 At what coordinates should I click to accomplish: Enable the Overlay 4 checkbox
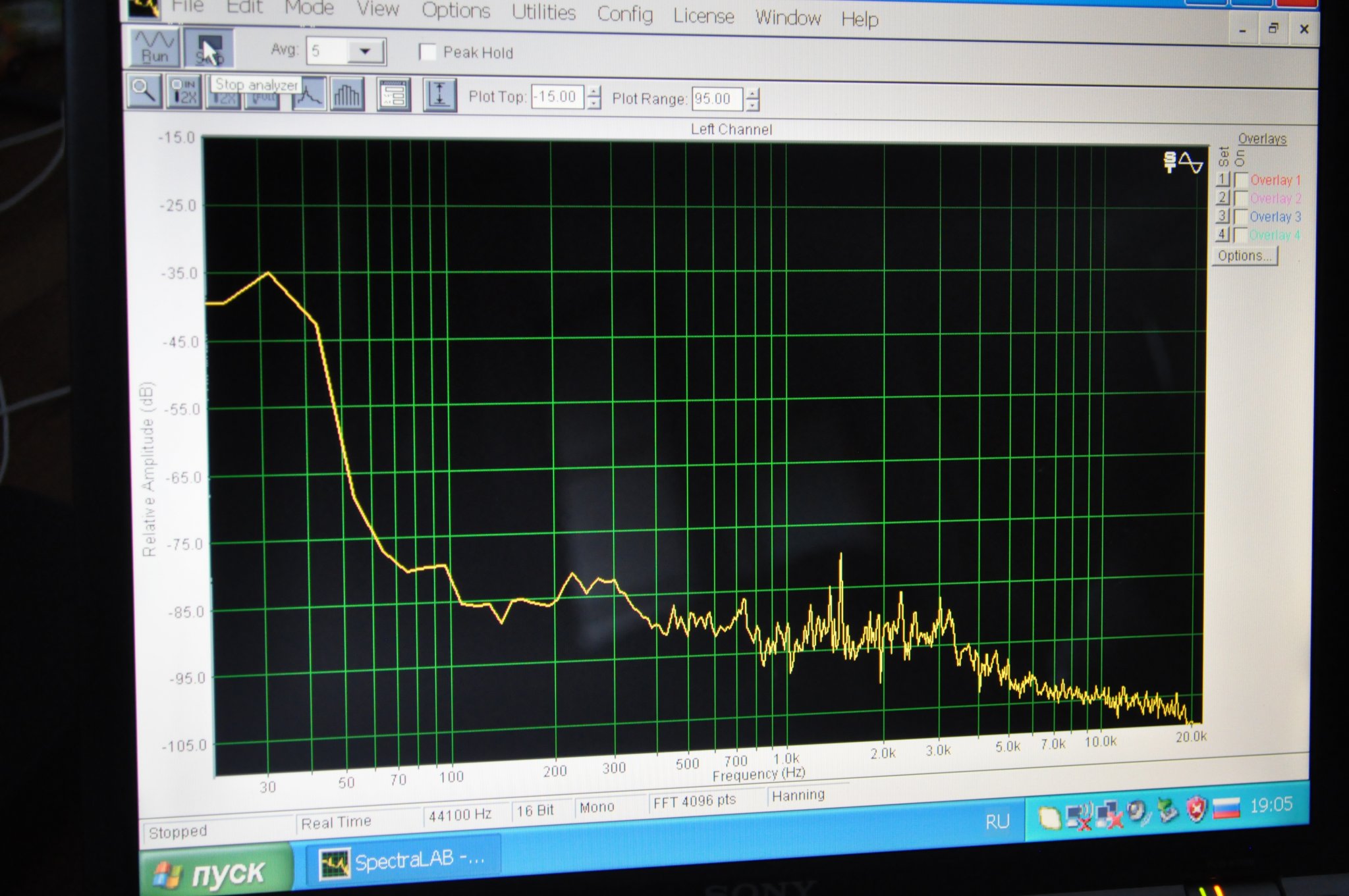(1241, 235)
